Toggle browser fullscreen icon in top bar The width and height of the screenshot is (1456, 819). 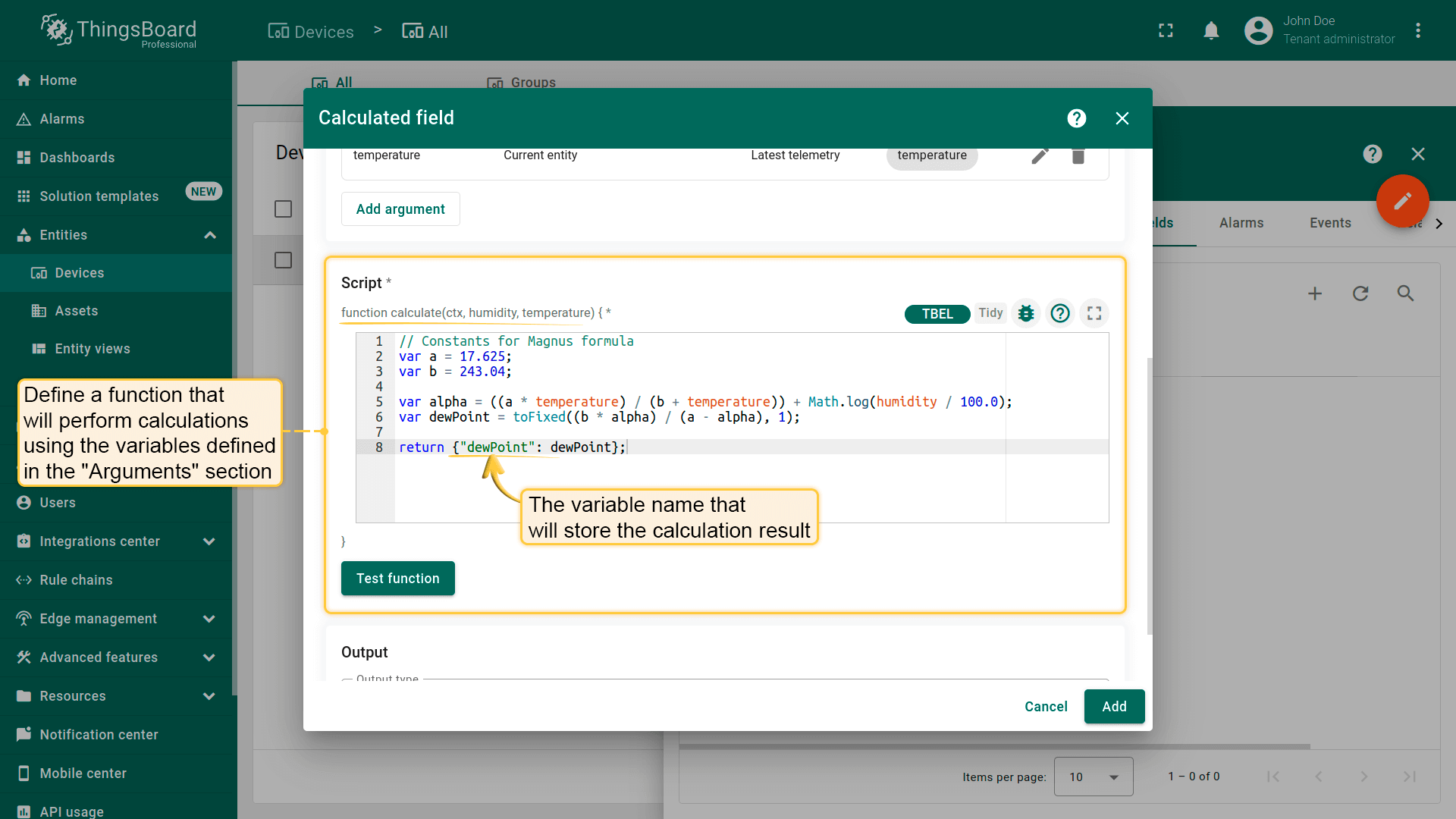click(x=1166, y=31)
